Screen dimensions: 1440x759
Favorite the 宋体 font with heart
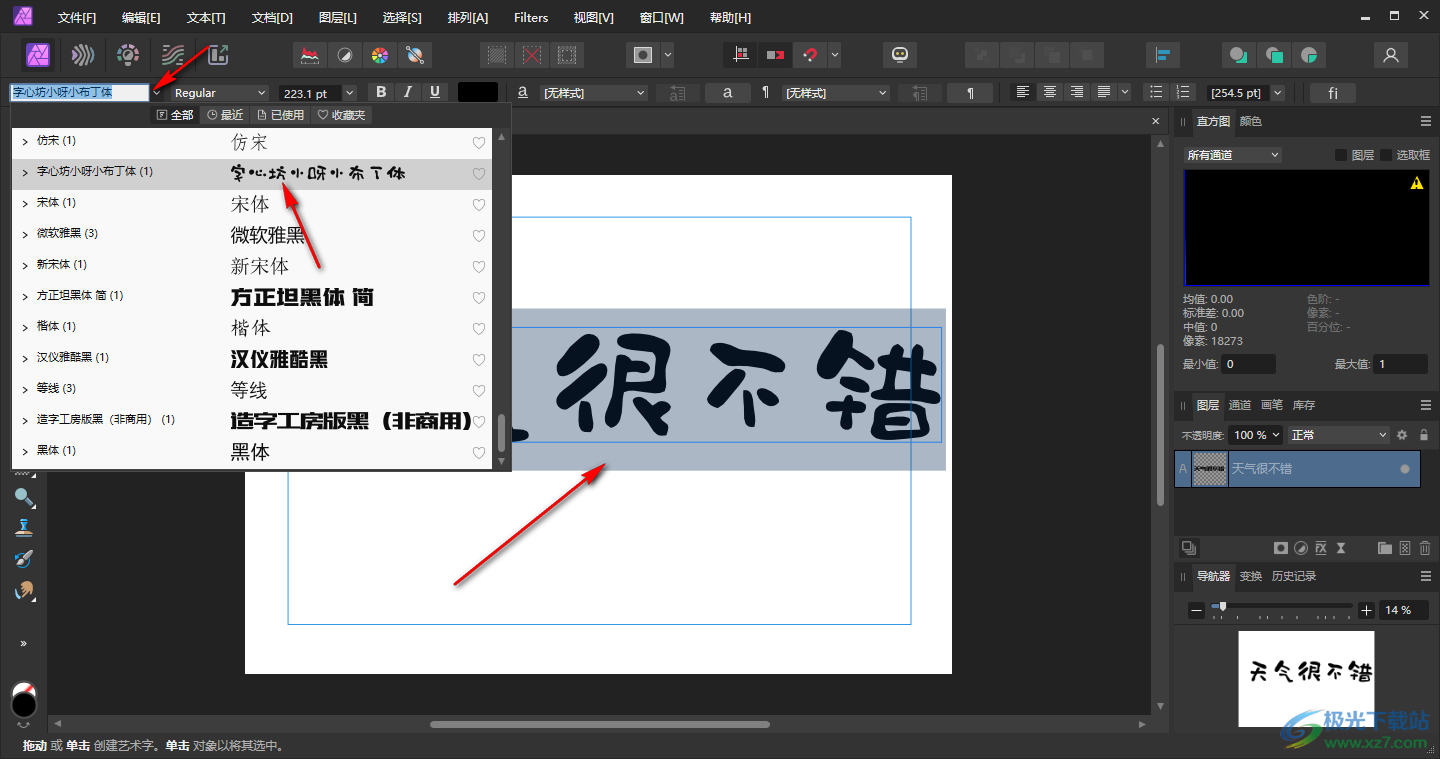(x=479, y=204)
